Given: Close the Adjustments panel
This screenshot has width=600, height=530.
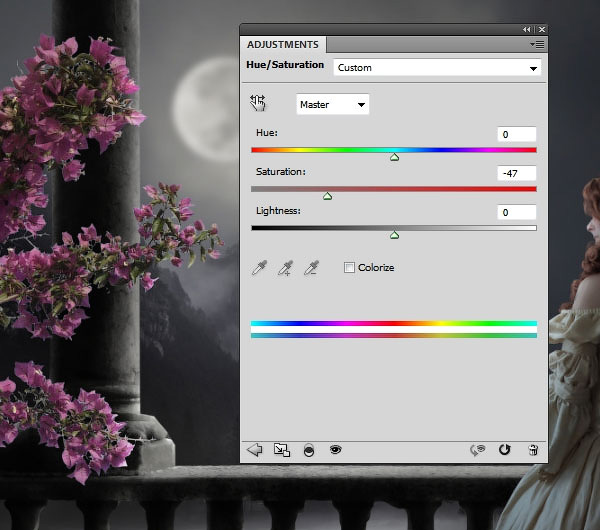Looking at the screenshot, I should pos(542,29).
